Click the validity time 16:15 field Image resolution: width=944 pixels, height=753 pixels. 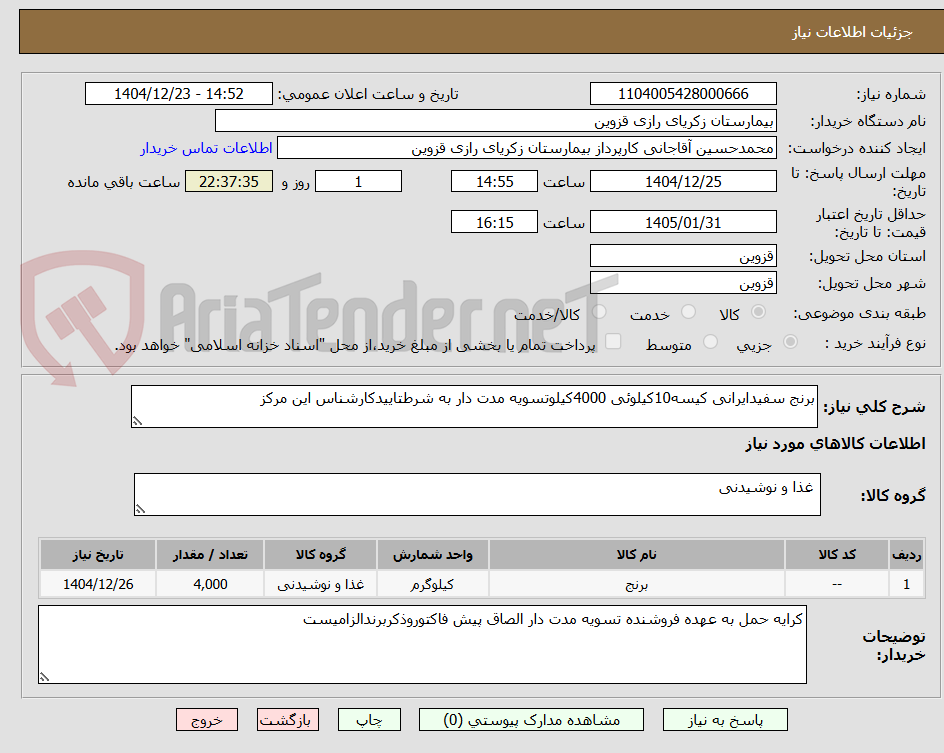[x=494, y=222]
